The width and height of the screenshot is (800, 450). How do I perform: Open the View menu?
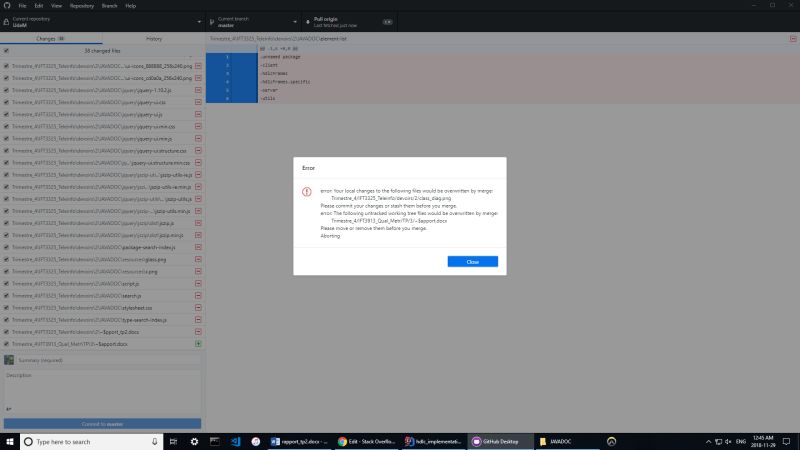coord(56,6)
